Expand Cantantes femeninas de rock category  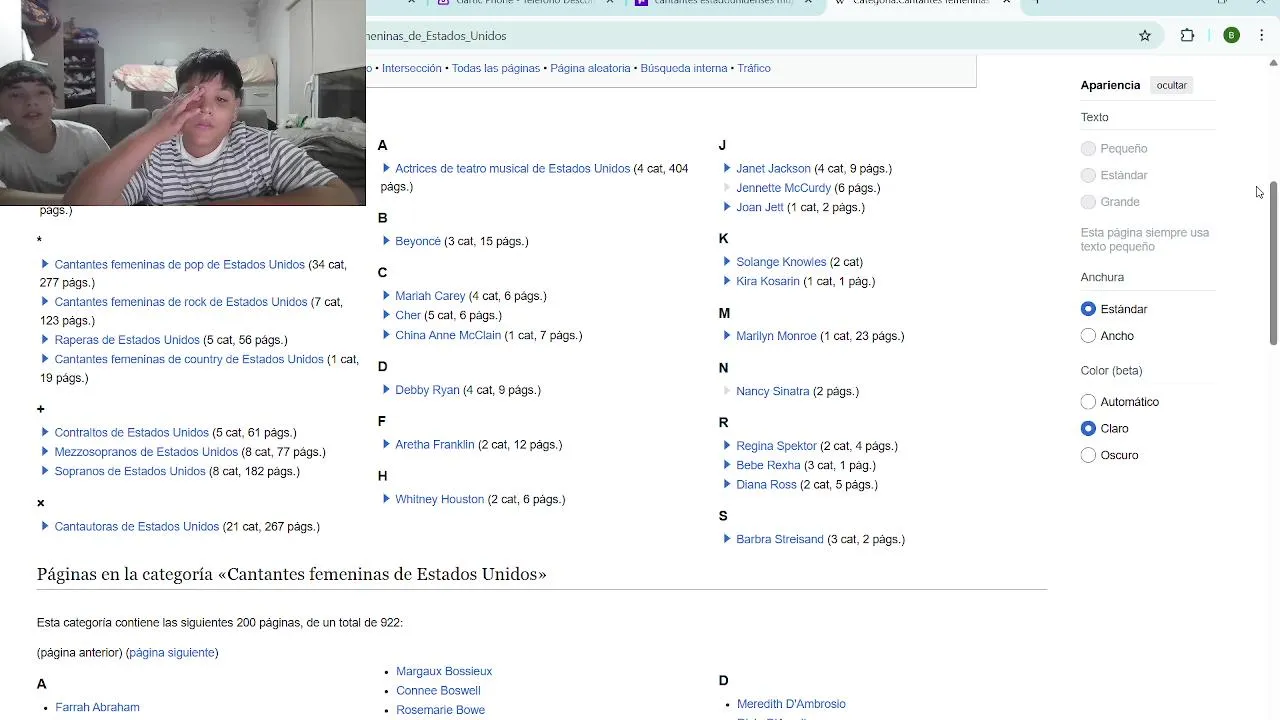45,302
